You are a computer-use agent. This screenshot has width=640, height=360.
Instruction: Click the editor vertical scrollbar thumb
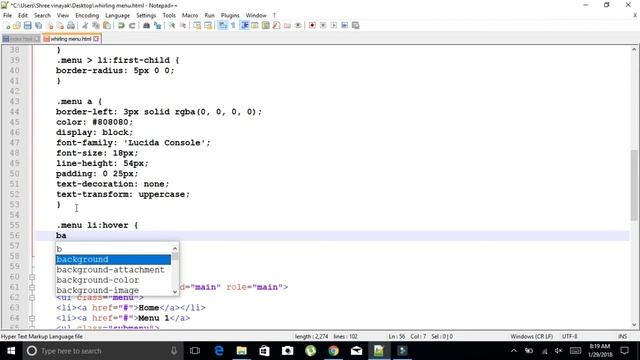(x=634, y=185)
